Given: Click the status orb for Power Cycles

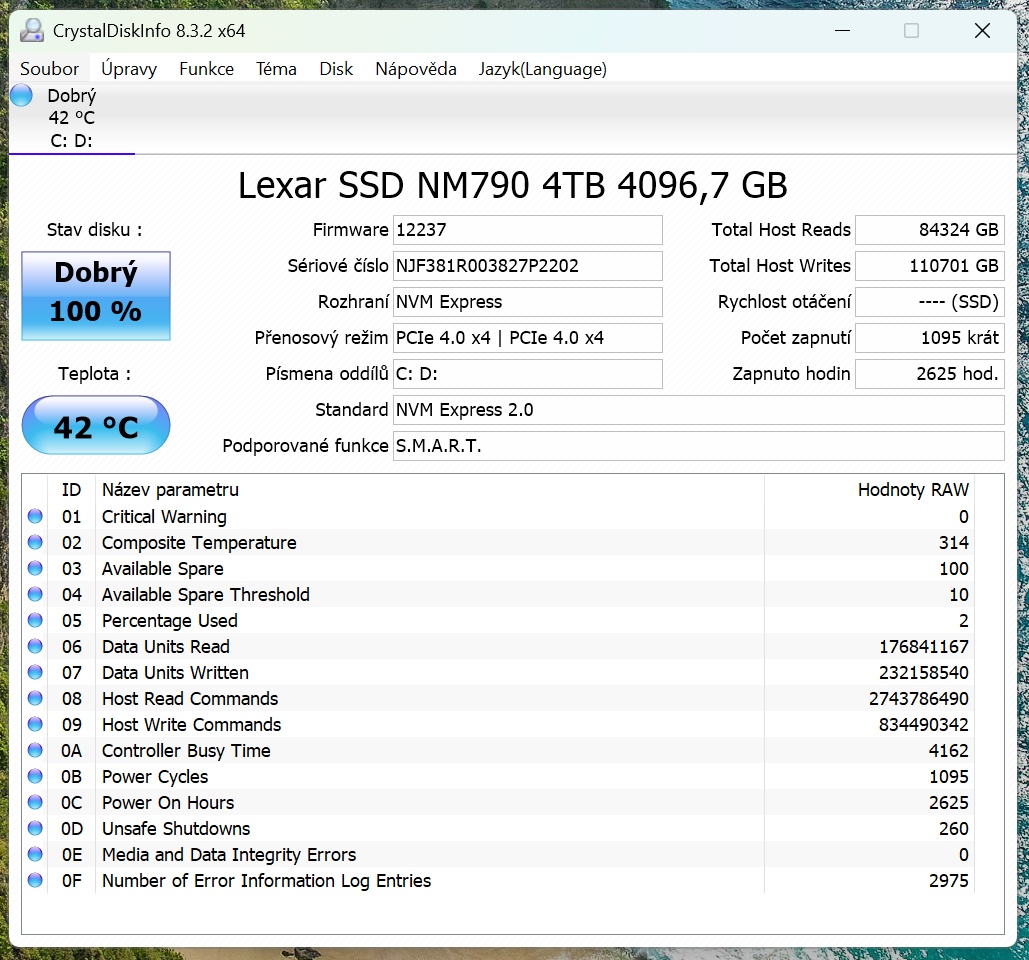Looking at the screenshot, I should point(35,776).
